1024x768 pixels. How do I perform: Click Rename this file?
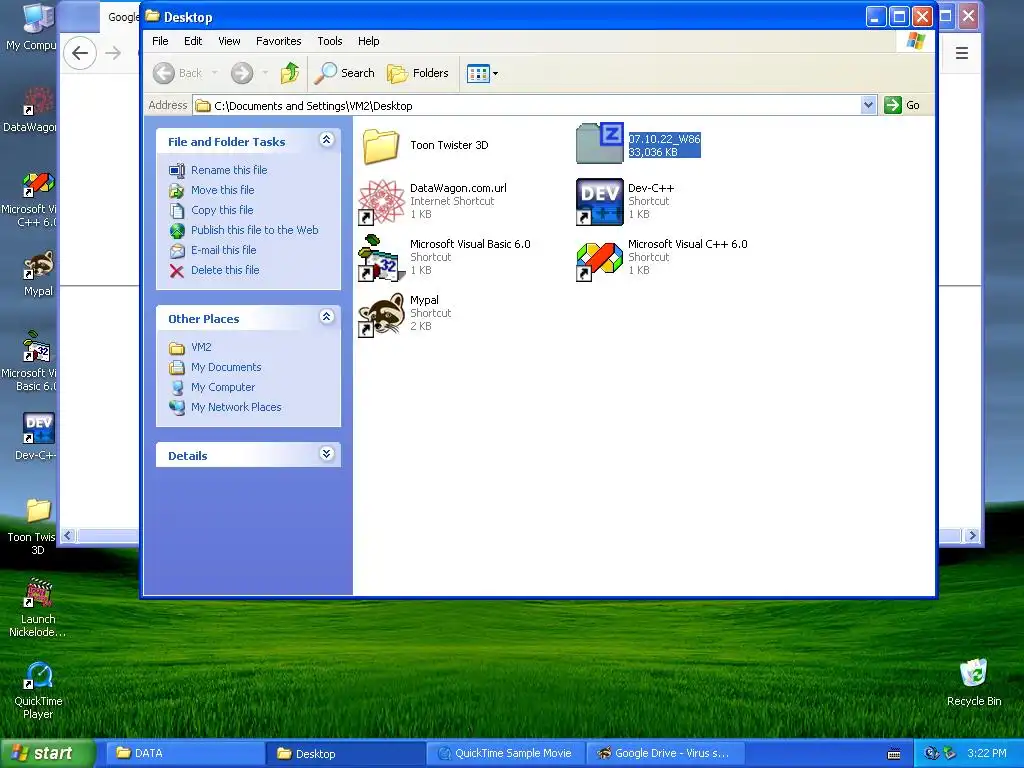coord(229,170)
